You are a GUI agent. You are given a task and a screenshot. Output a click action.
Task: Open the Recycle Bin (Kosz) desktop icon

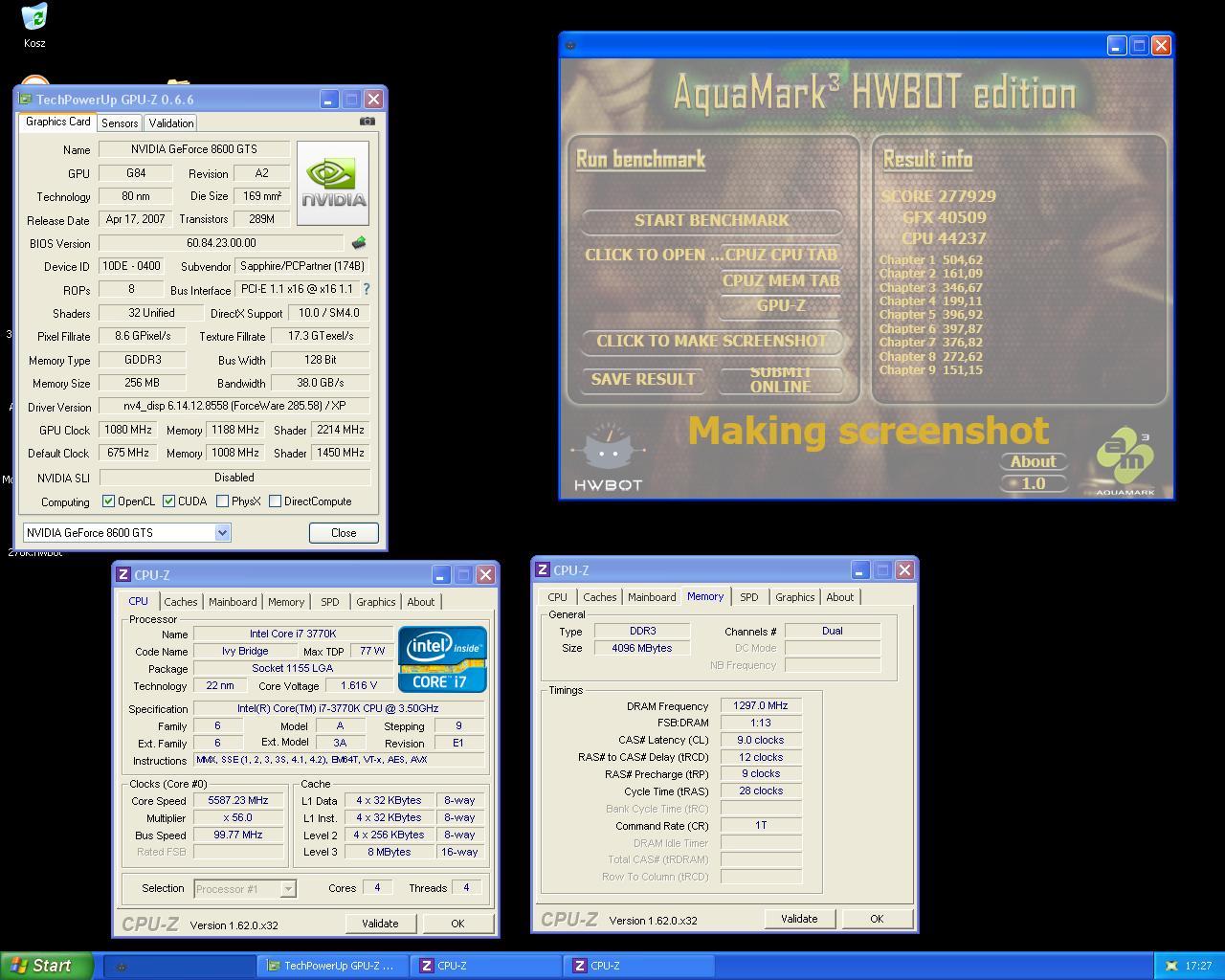click(x=33, y=23)
